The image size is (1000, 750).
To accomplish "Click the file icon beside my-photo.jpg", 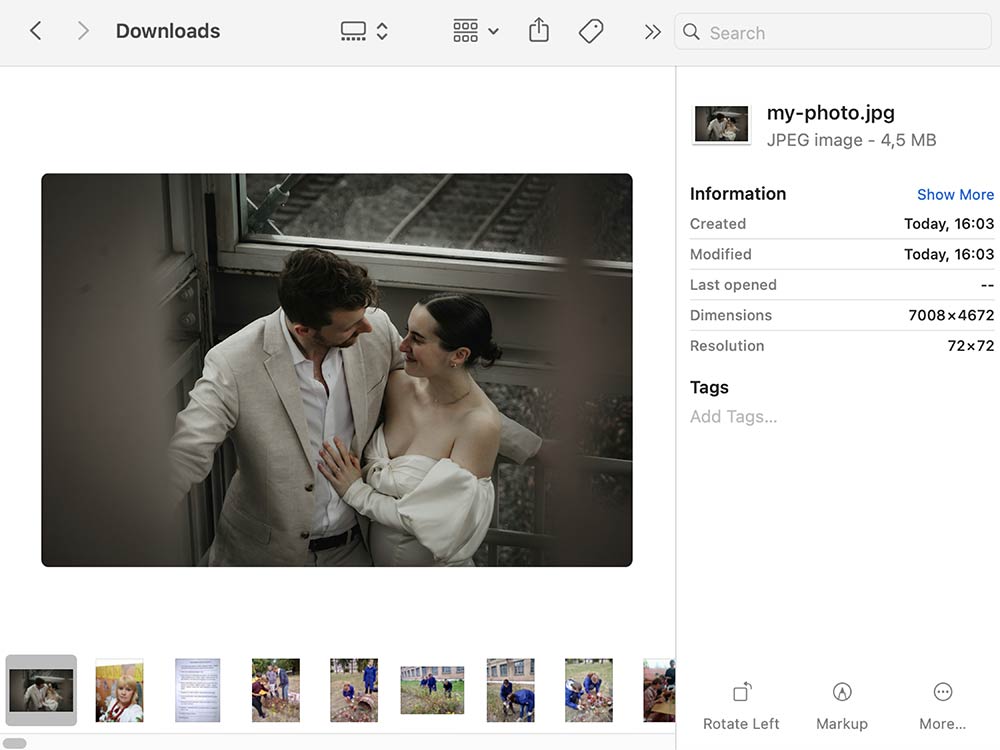I will (x=721, y=124).
